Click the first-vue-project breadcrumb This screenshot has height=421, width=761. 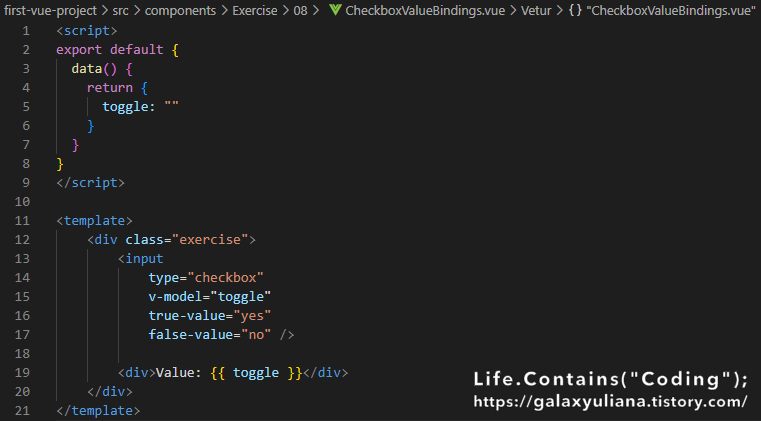50,10
